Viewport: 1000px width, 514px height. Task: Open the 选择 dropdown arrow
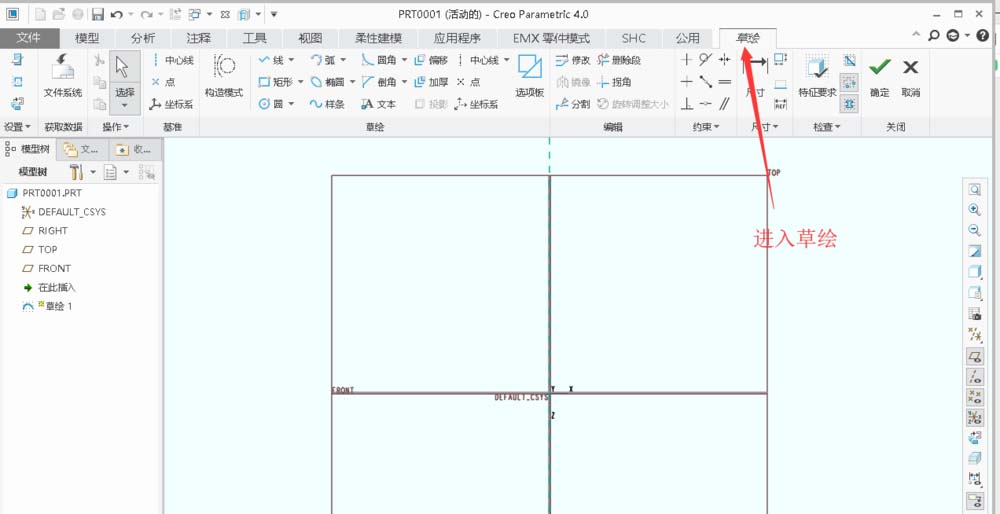point(124,105)
